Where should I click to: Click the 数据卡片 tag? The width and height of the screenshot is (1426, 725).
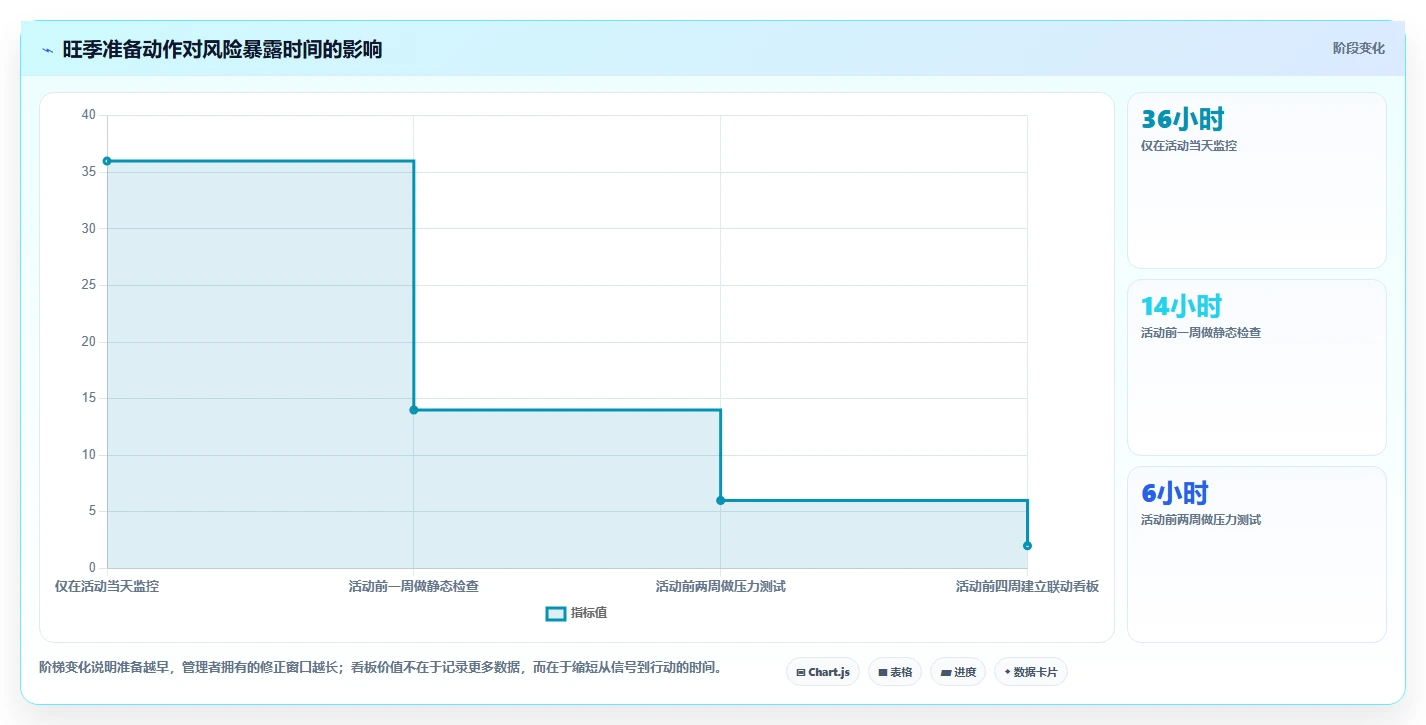(x=1030, y=672)
